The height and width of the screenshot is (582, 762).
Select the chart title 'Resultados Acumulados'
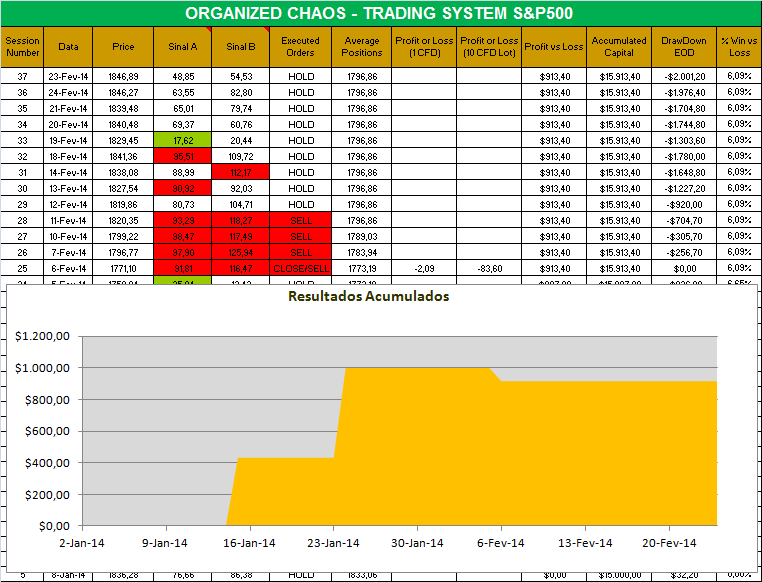pyautogui.click(x=368, y=296)
